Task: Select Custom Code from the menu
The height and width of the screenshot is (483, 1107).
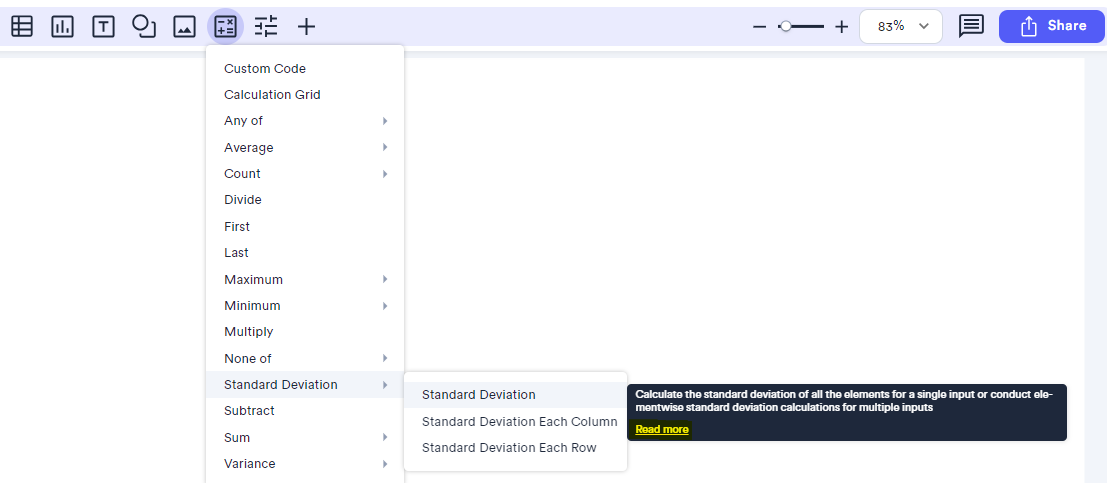Action: (x=265, y=69)
